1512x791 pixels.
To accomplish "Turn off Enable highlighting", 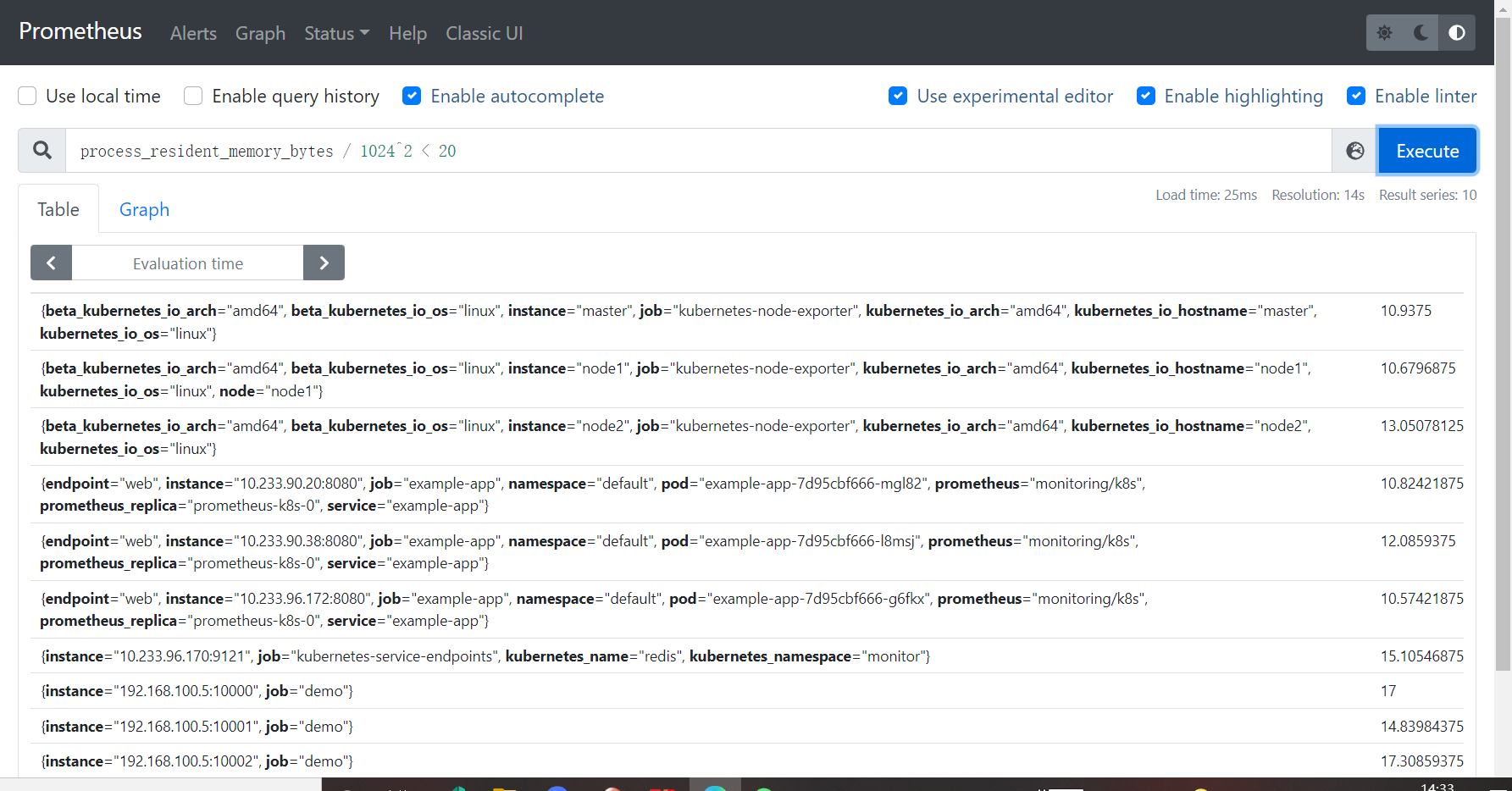I will click(x=1145, y=96).
